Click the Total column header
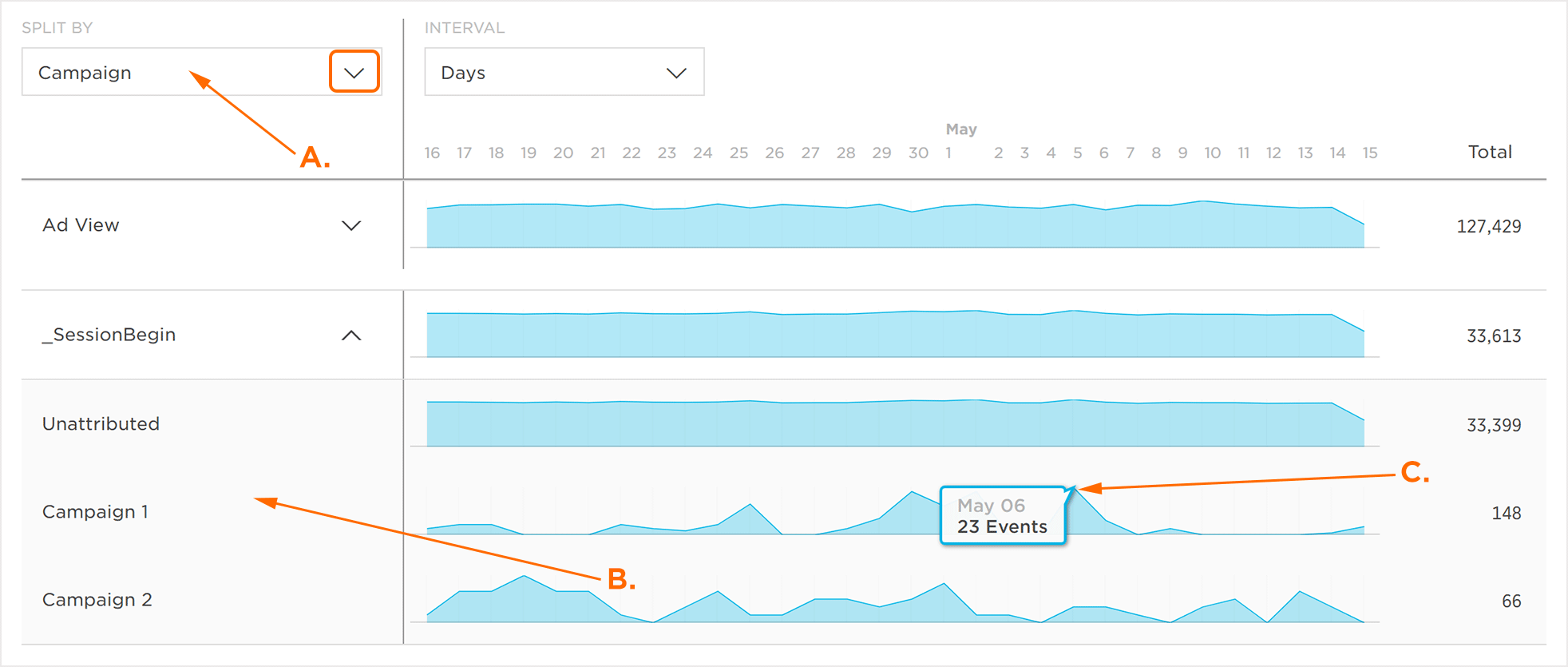Image resolution: width=1568 pixels, height=667 pixels. point(1490,153)
